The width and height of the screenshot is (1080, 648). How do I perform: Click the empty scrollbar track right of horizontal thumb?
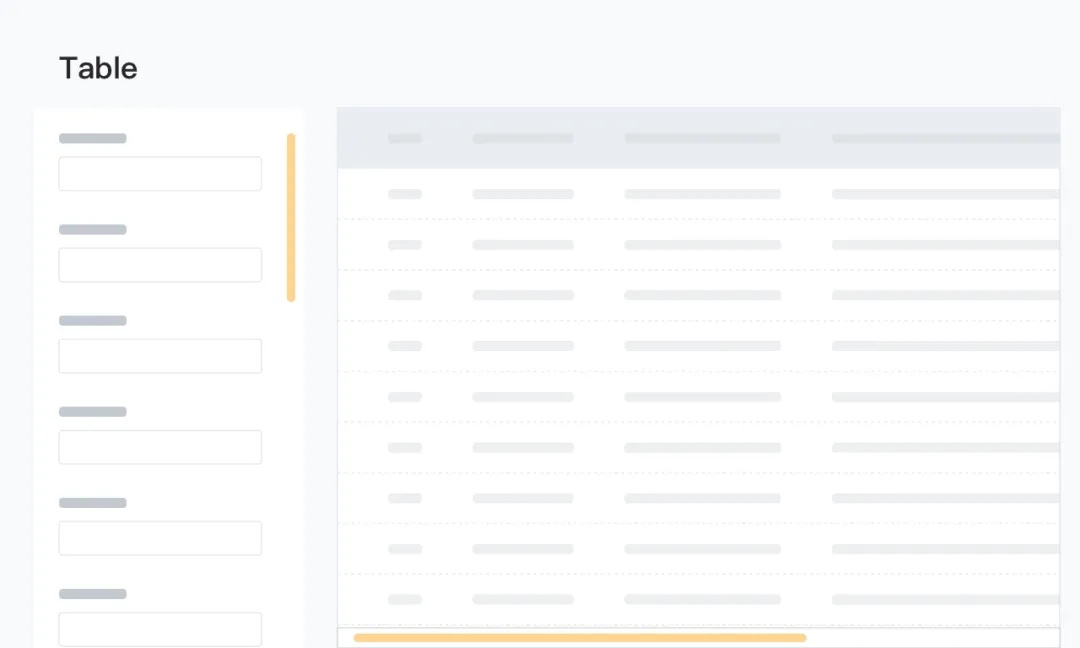click(x=930, y=638)
